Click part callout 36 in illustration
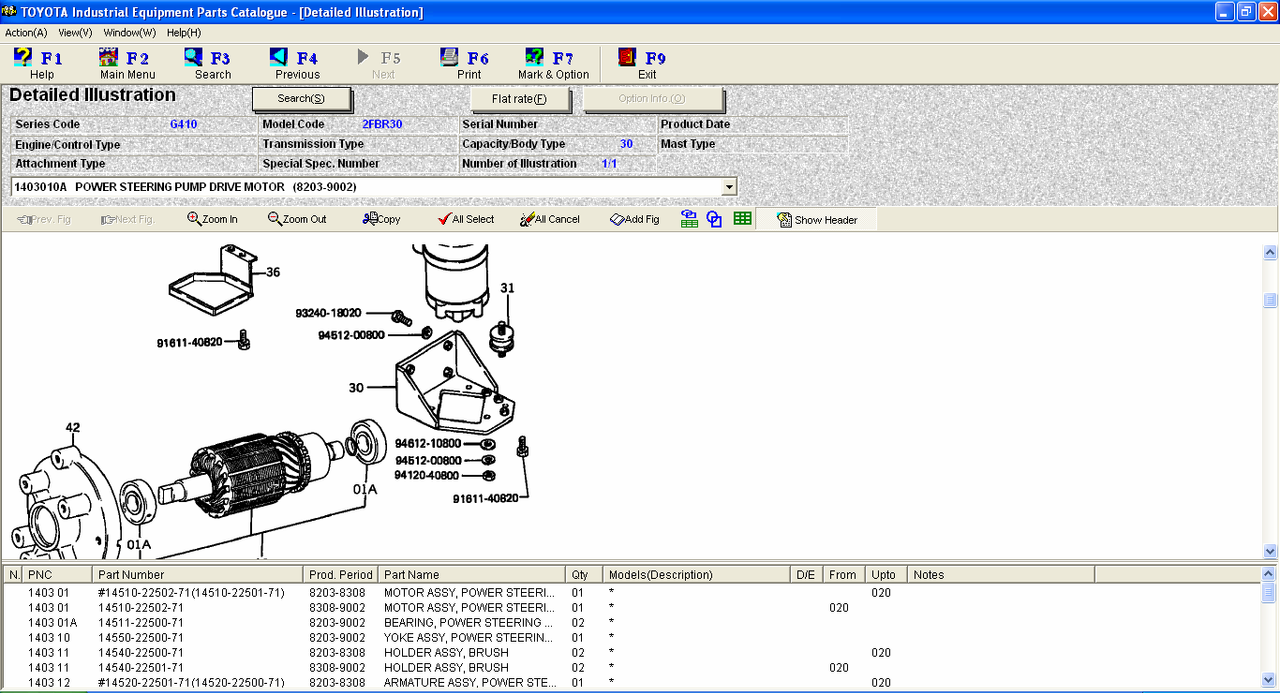Viewport: 1280px width, 693px height. (x=272, y=272)
